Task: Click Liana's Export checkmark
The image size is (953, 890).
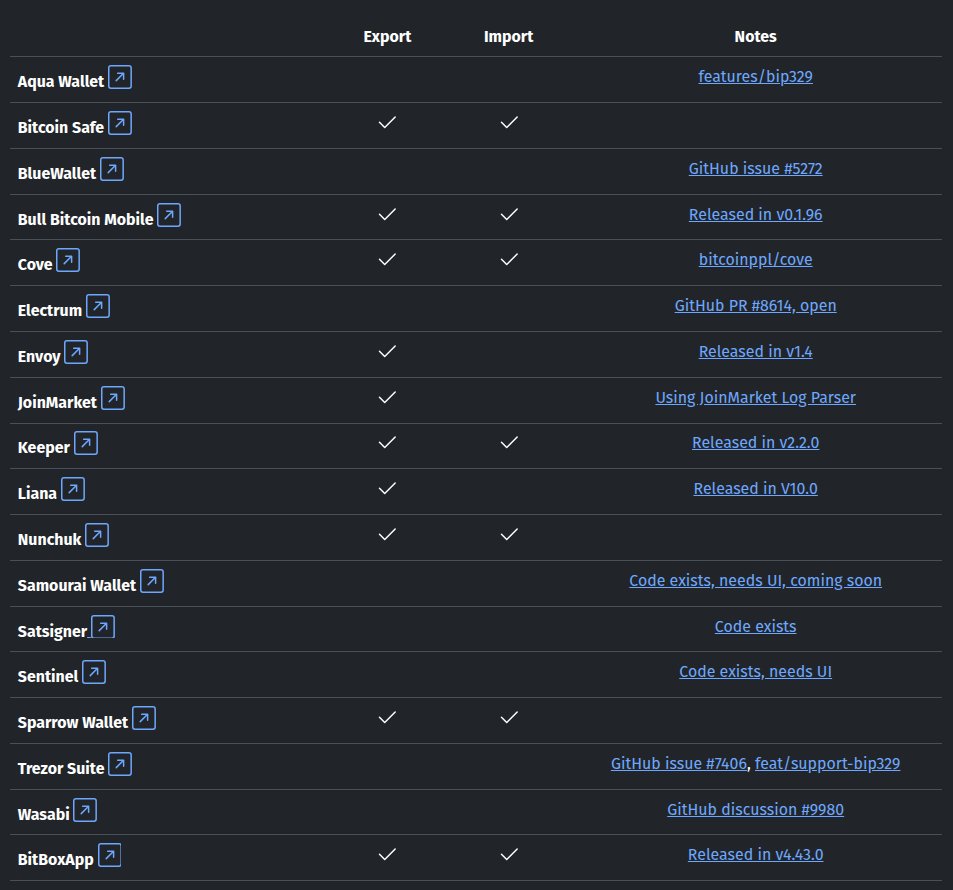Action: [x=387, y=488]
